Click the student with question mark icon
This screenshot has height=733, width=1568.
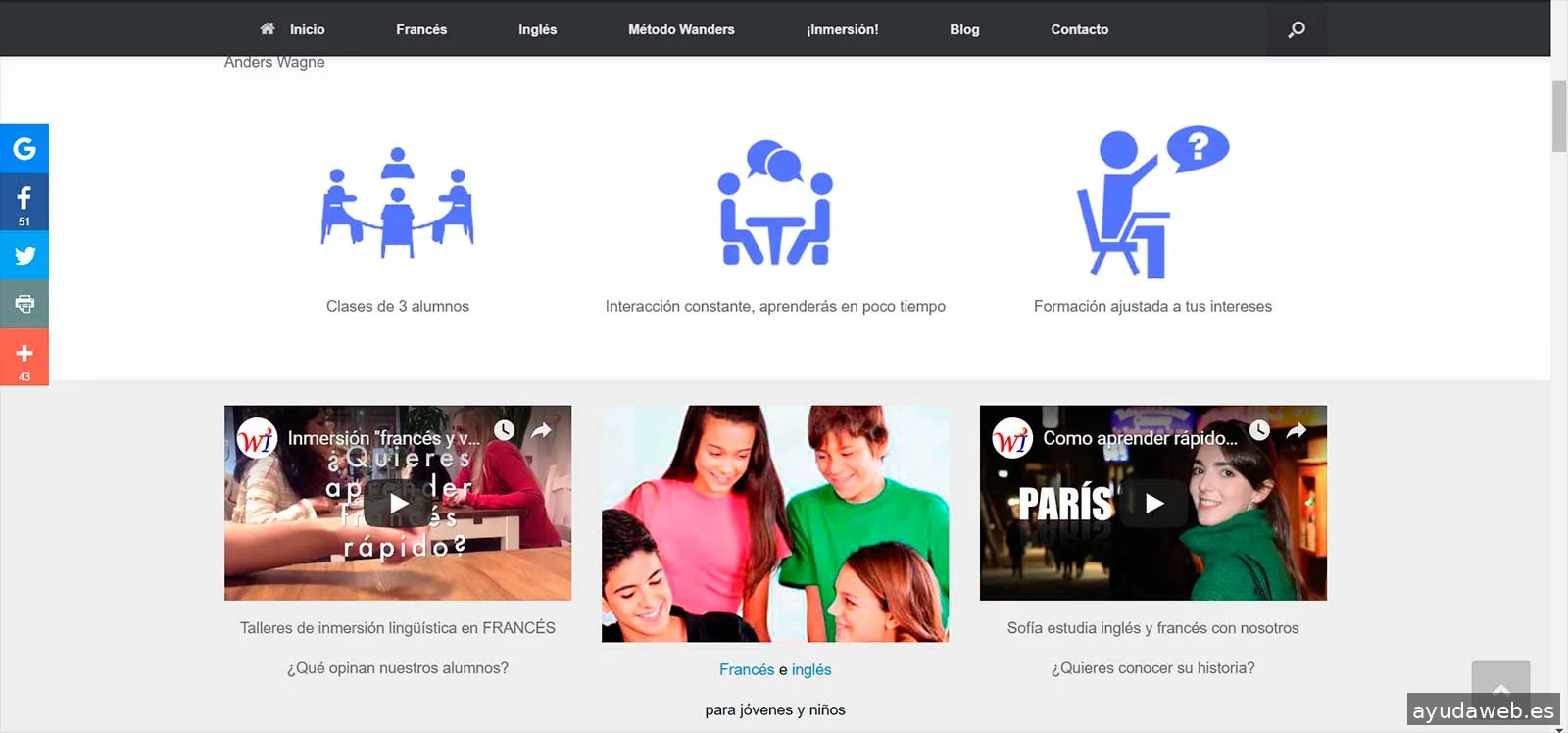(x=1152, y=203)
